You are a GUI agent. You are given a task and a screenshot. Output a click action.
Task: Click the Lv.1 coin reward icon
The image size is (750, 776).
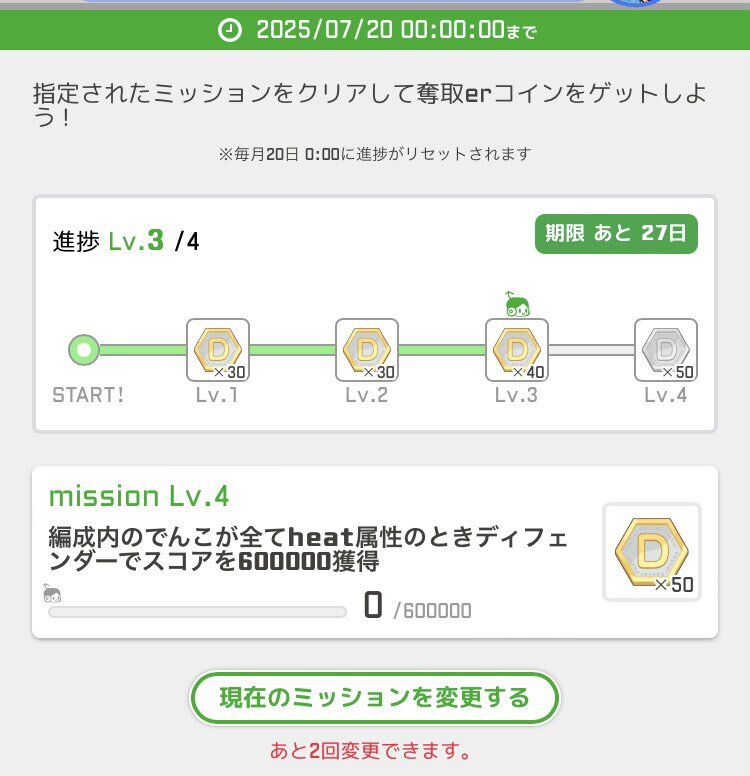(218, 350)
